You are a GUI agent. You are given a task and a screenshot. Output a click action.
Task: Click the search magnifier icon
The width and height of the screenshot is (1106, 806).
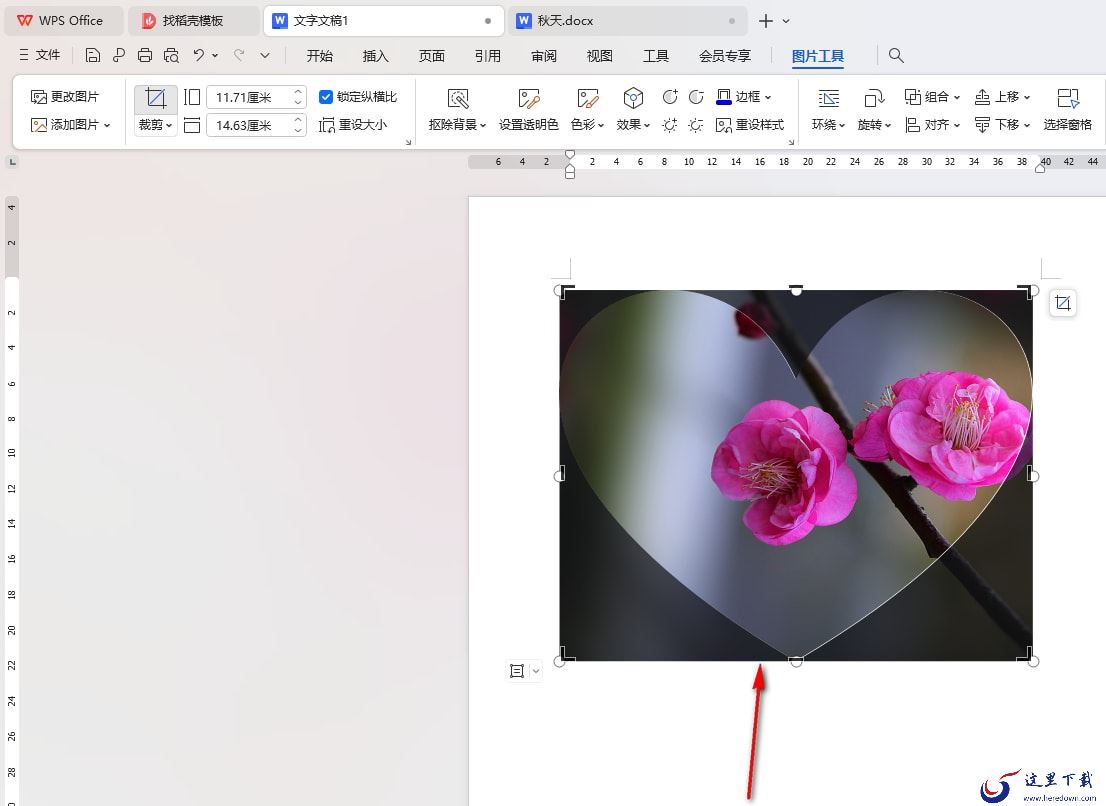(896, 55)
